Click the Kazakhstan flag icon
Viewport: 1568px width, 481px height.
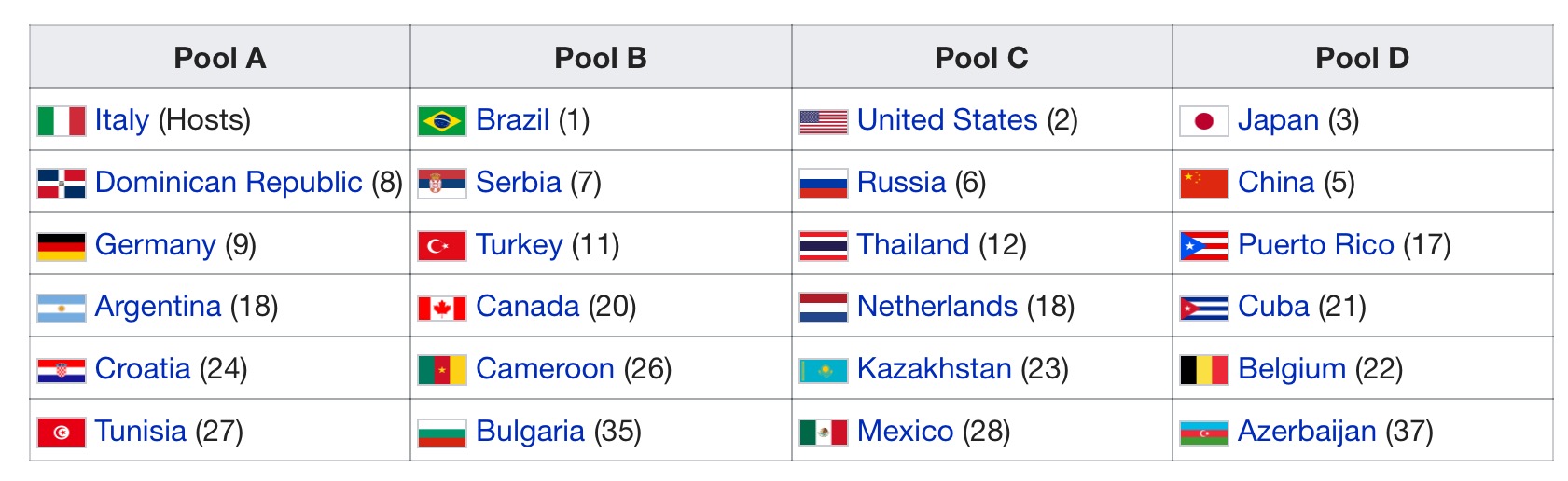coord(824,370)
